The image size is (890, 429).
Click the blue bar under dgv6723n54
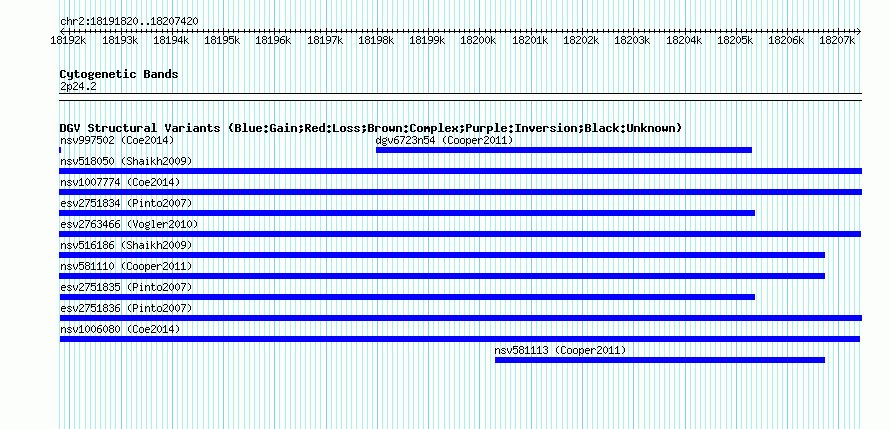coord(564,150)
